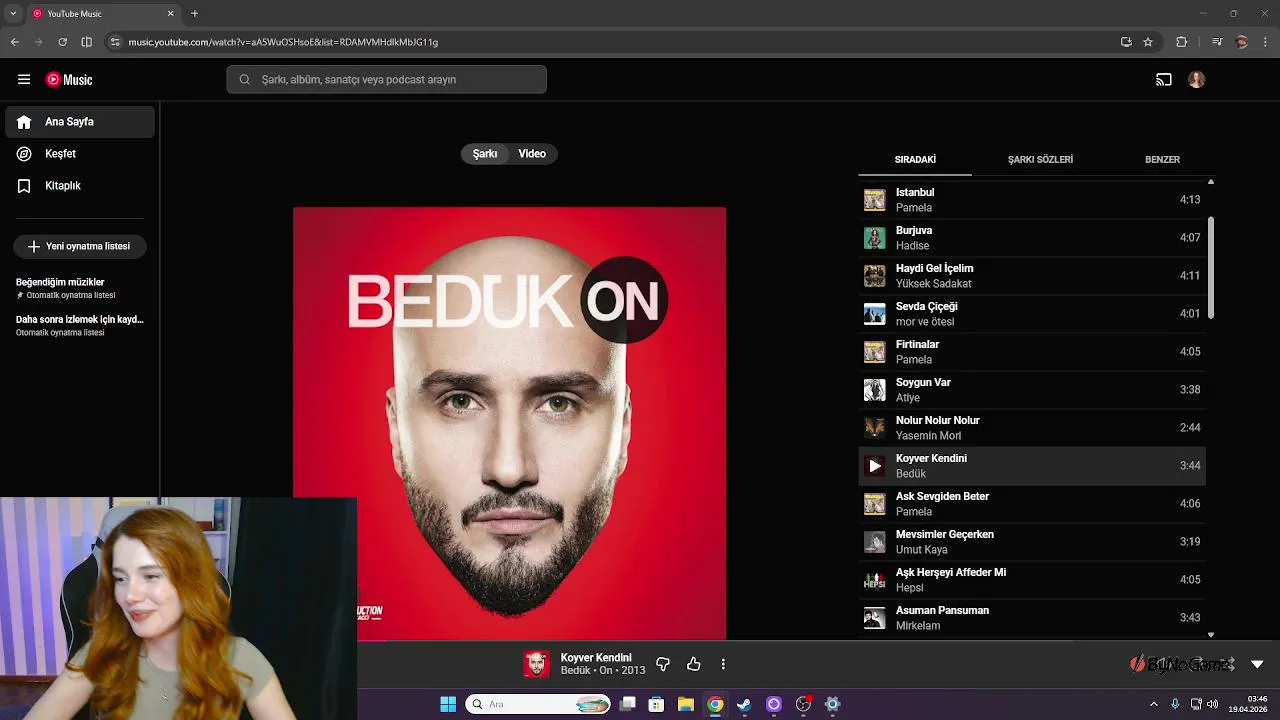
Task: Click the player bar album thumbnail
Action: 537,664
